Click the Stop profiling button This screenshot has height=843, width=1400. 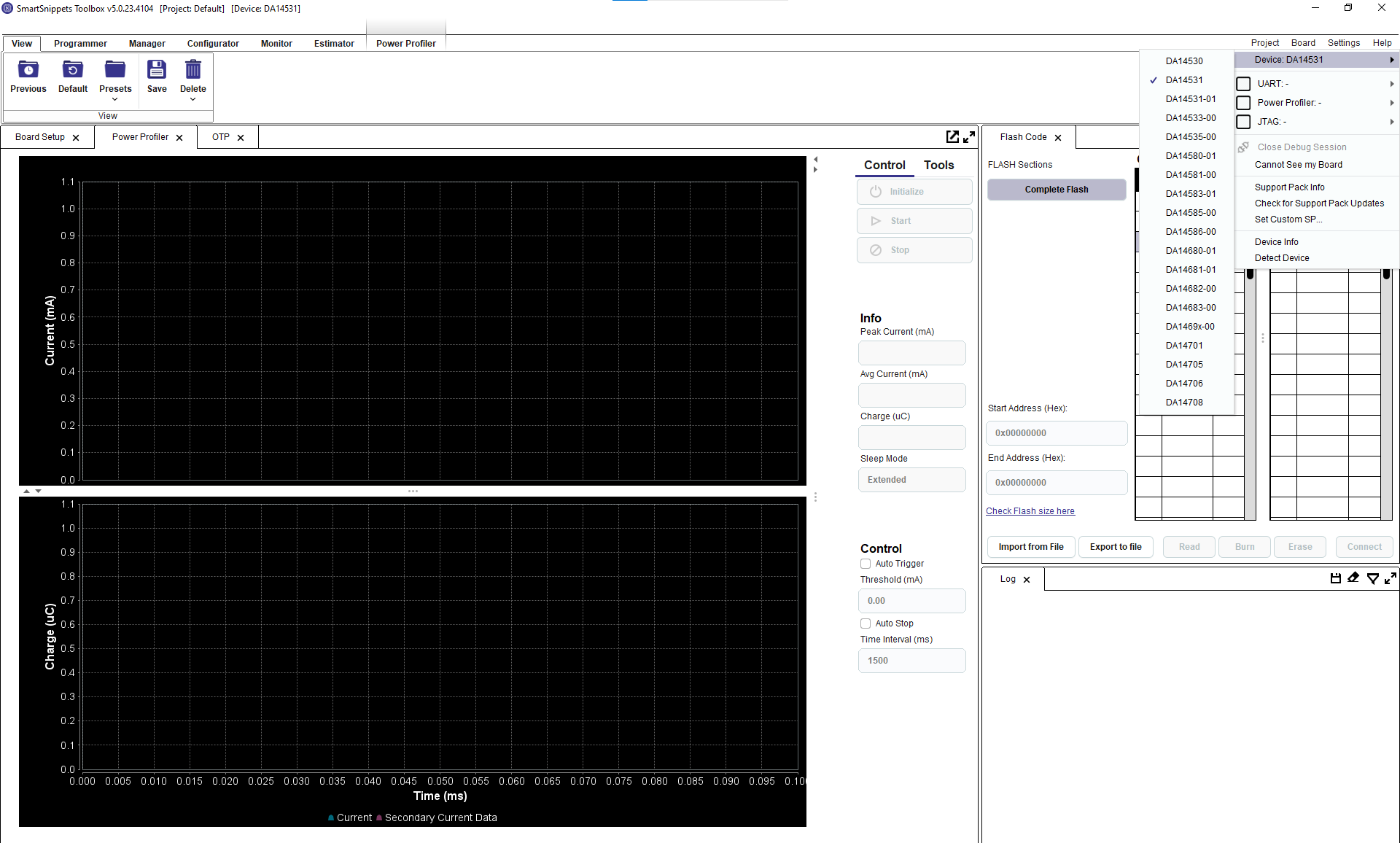tap(914, 250)
